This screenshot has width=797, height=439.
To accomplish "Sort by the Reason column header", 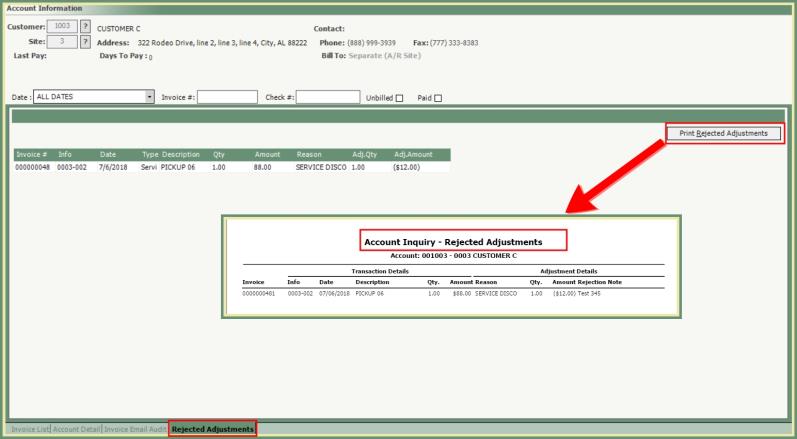I will 309,154.
